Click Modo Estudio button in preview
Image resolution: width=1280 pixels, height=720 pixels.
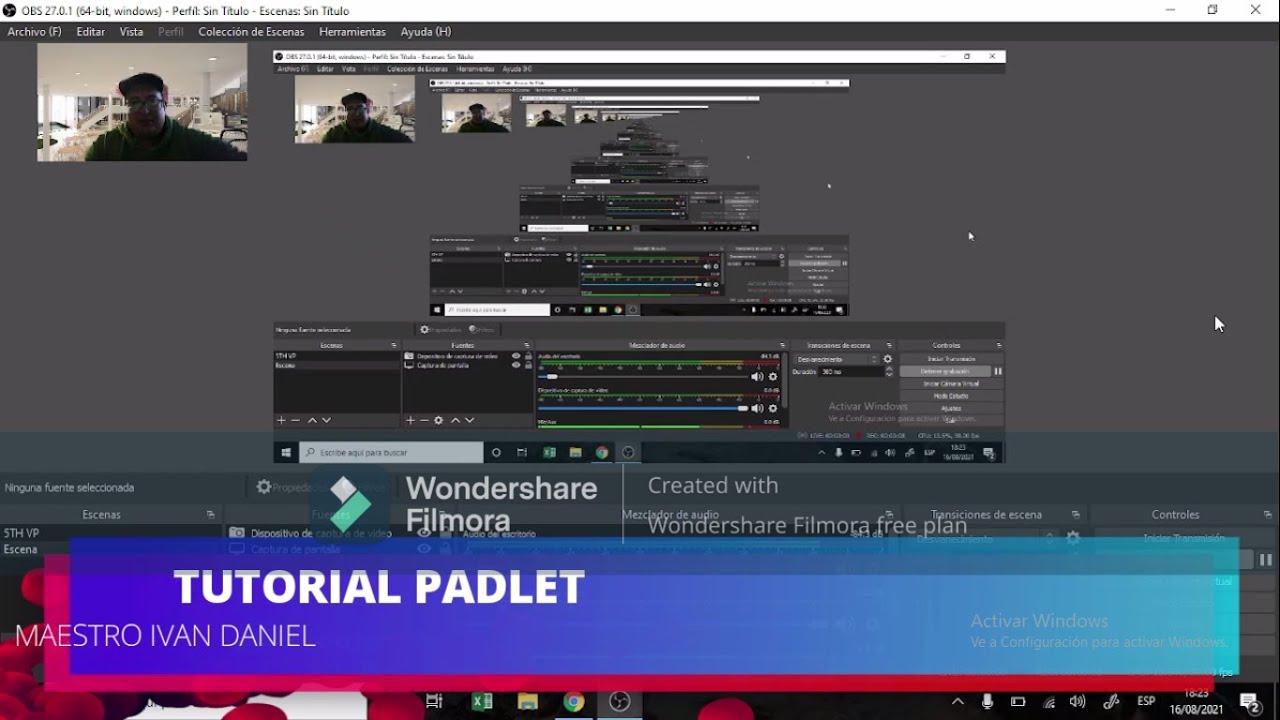pyautogui.click(x=951, y=396)
